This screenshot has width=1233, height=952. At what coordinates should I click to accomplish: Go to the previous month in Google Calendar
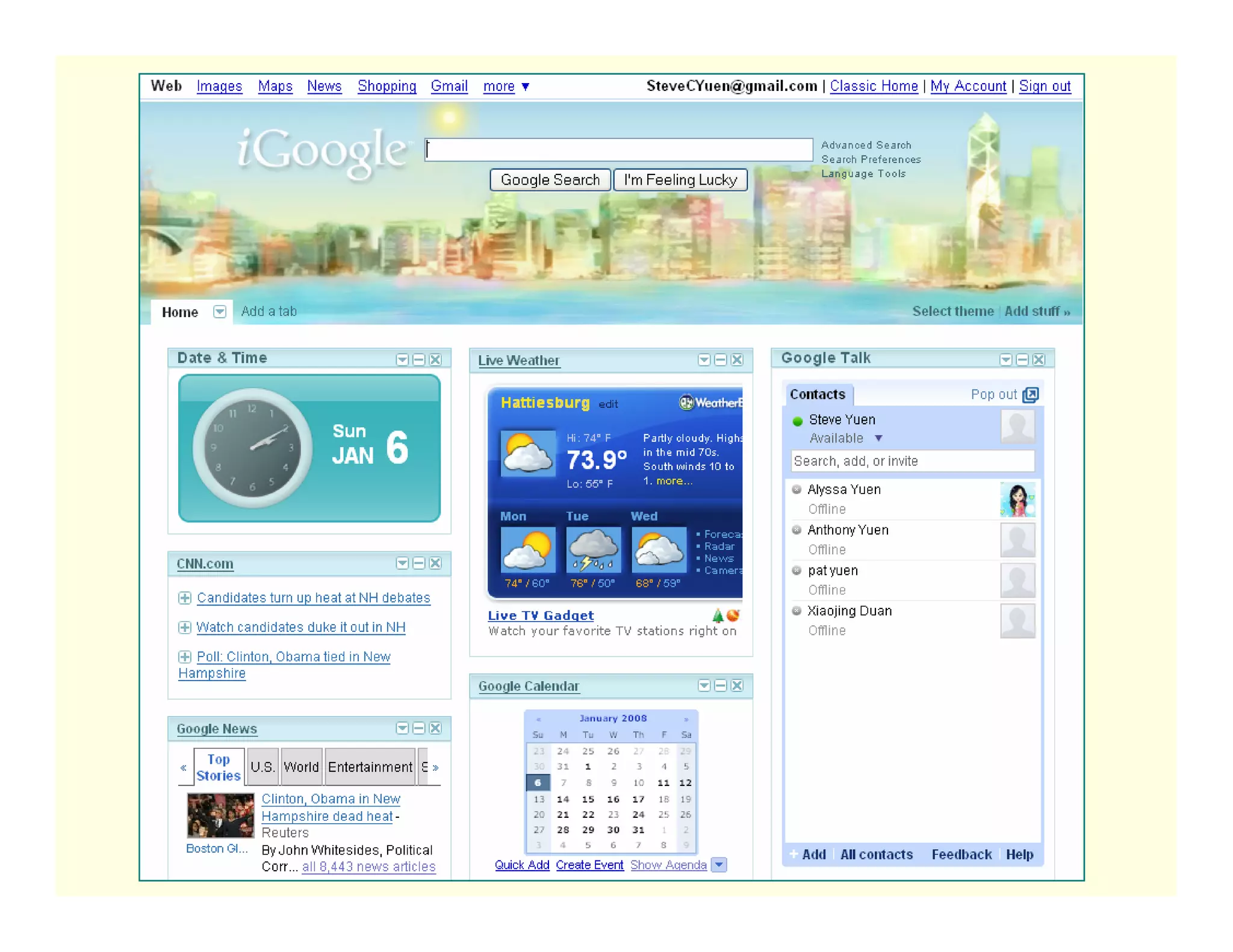(x=538, y=719)
